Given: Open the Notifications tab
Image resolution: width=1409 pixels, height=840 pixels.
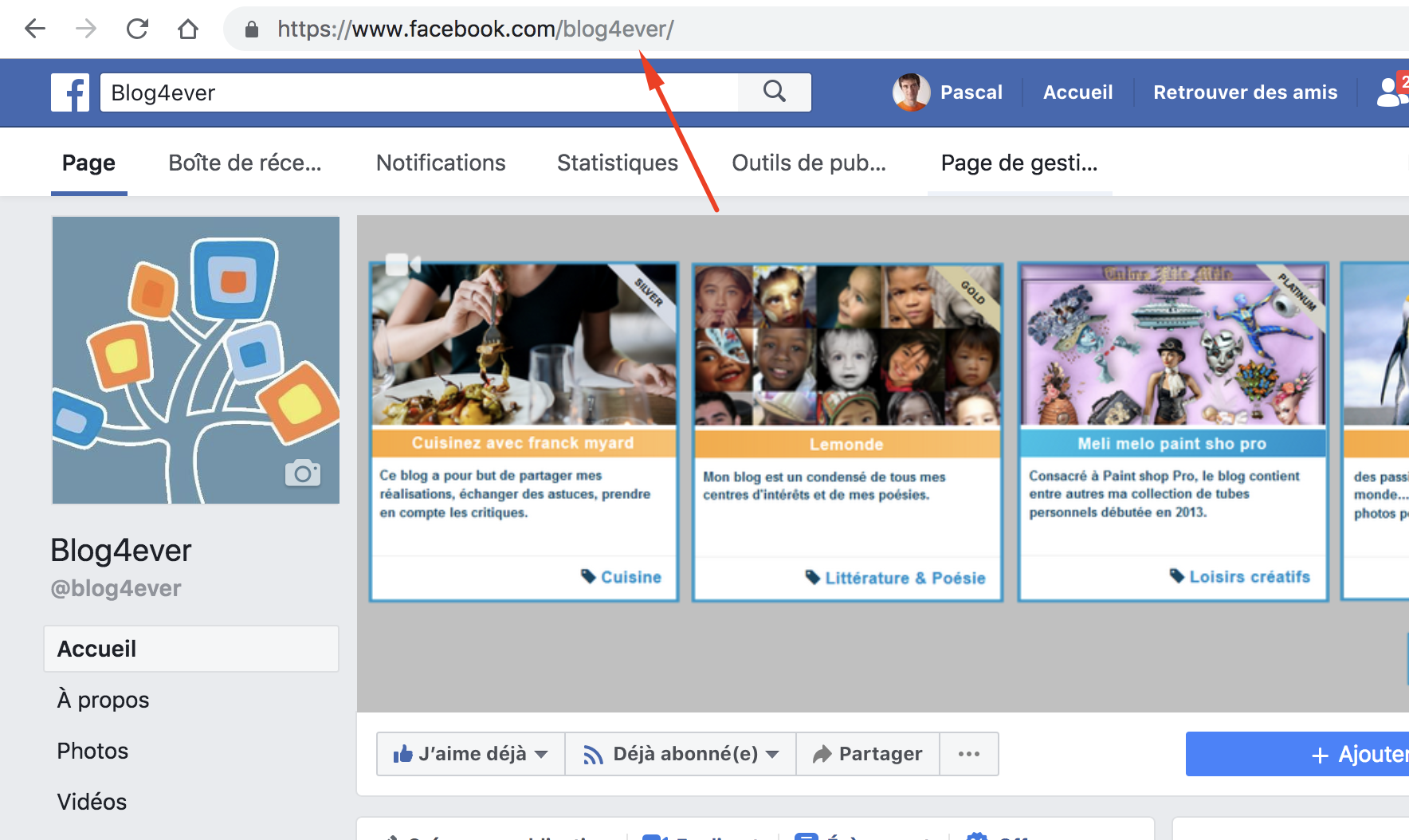Looking at the screenshot, I should 441,163.
